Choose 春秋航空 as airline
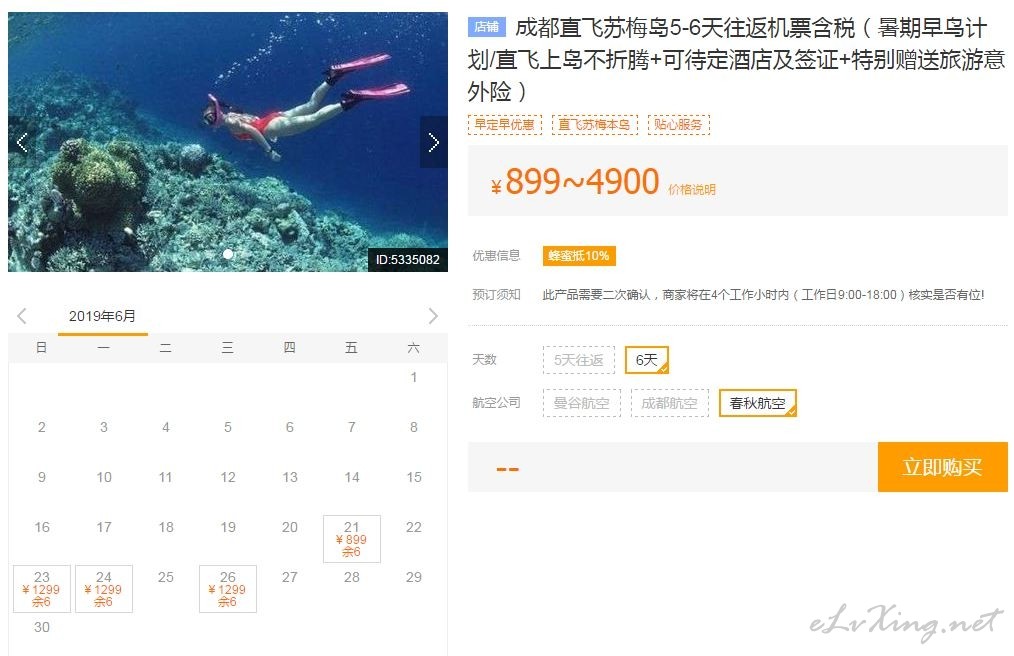Screen dimensions: 1014x656 (757, 403)
